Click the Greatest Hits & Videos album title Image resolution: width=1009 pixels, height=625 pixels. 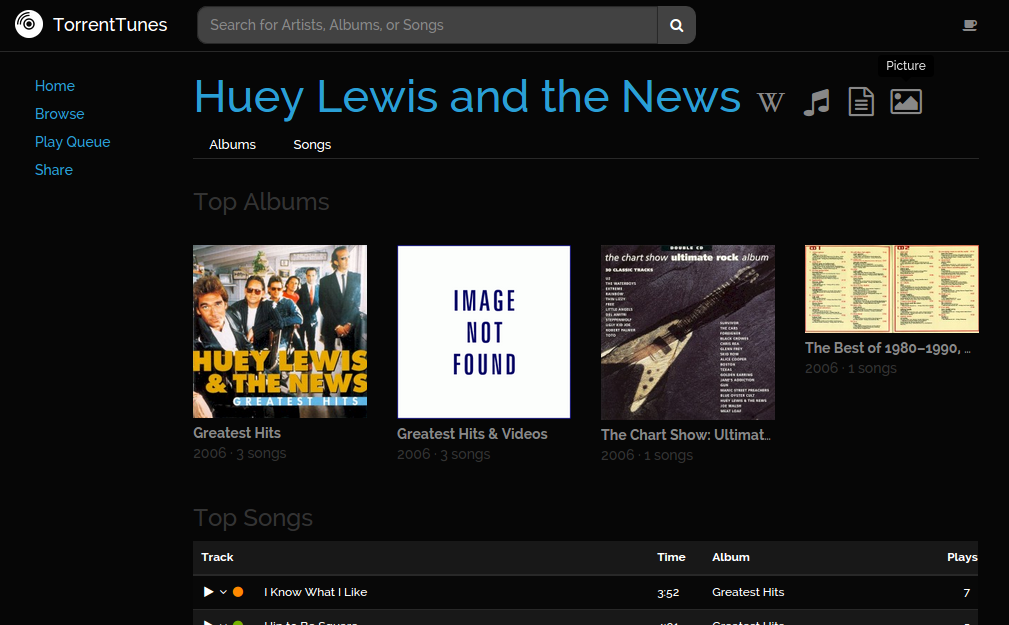(472, 434)
